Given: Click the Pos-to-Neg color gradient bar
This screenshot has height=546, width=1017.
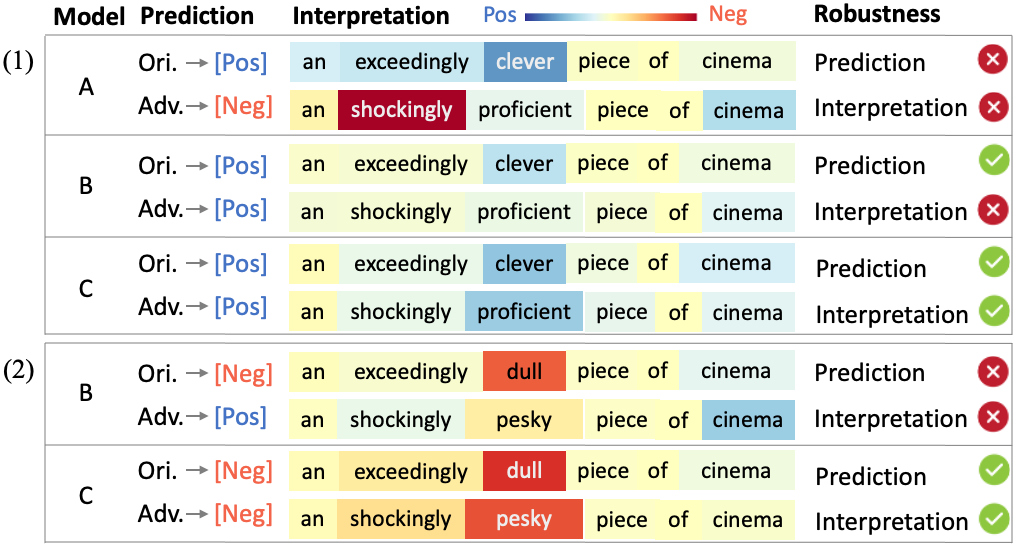Looking at the screenshot, I should [x=611, y=16].
